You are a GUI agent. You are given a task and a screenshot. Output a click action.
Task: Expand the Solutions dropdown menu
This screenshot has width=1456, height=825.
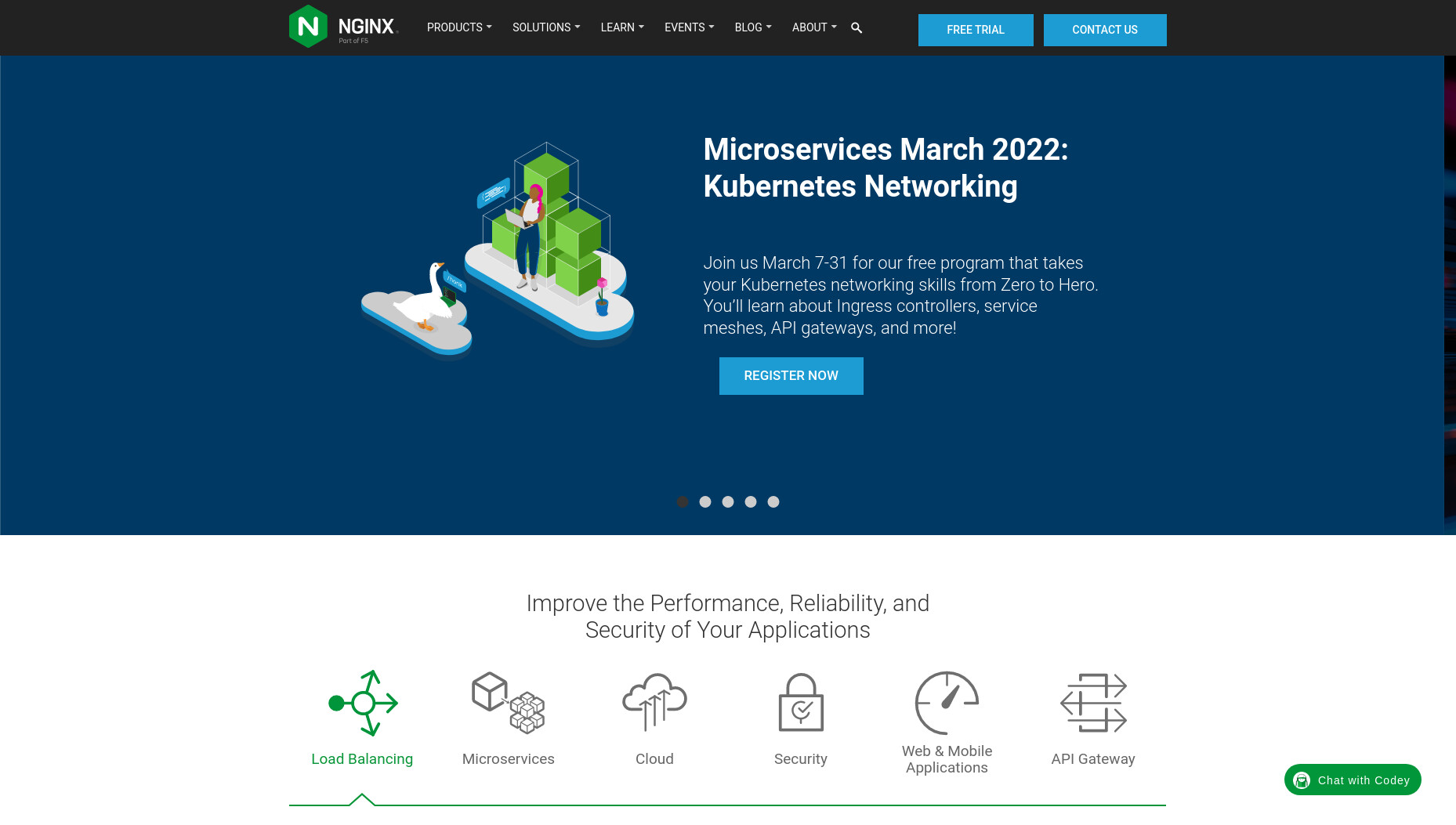click(546, 27)
